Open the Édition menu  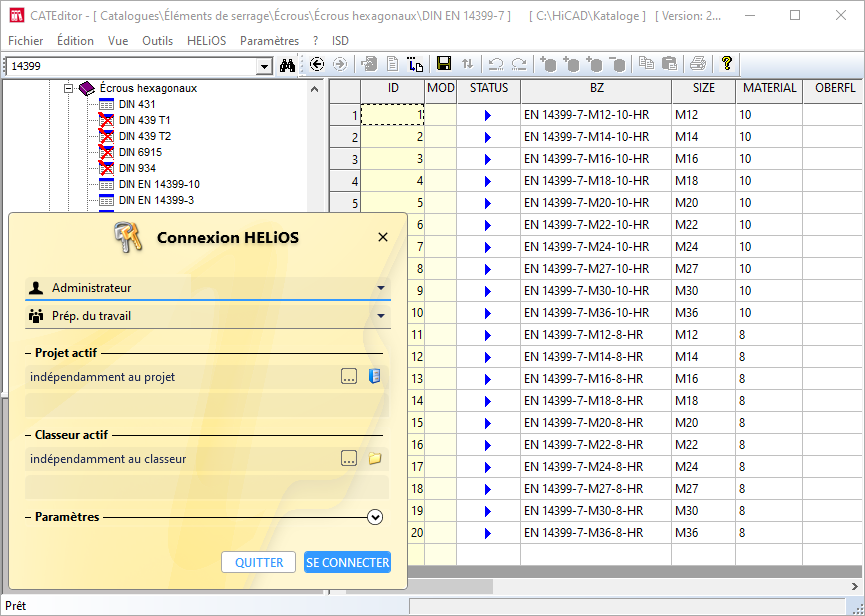[x=75, y=41]
